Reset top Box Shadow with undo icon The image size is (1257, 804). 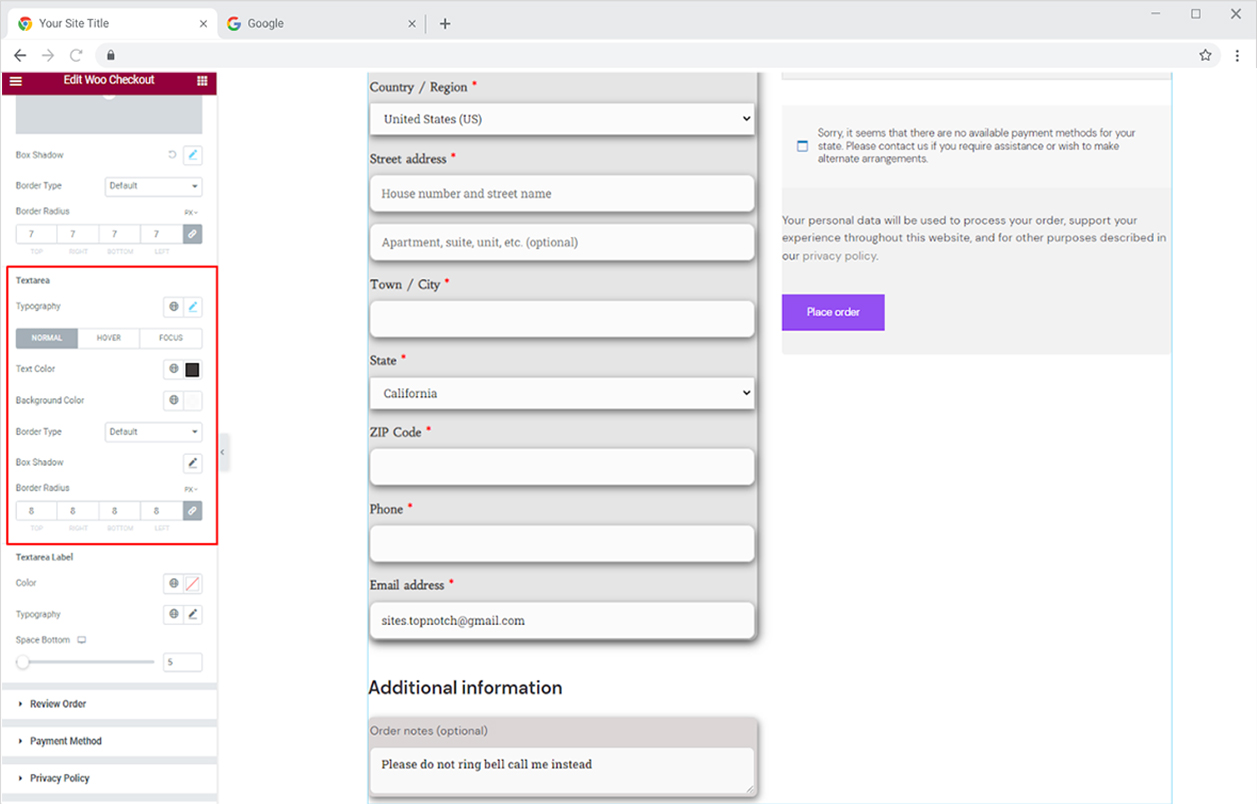point(172,155)
